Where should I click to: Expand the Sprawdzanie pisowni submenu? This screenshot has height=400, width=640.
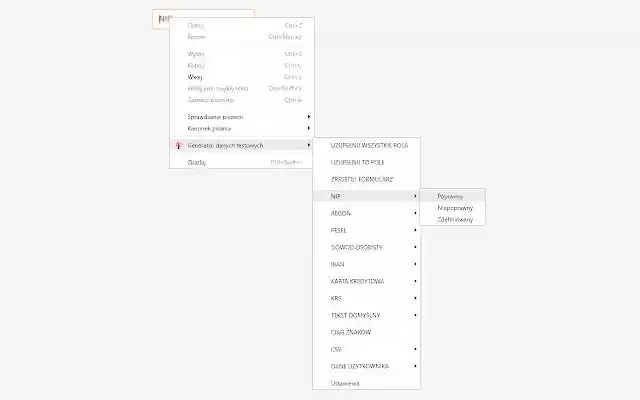(242, 117)
